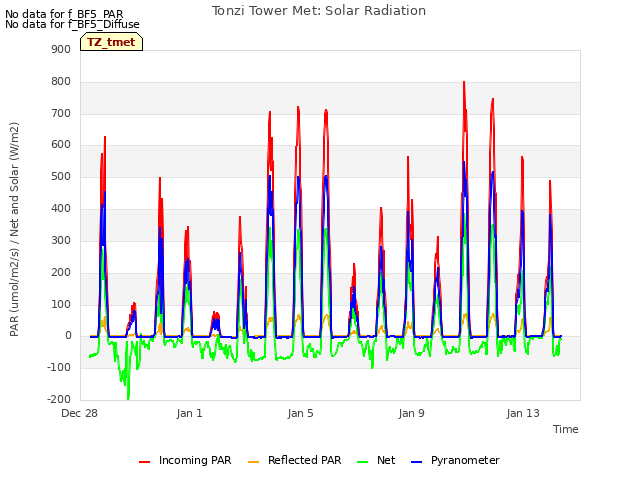The width and height of the screenshot is (640, 480).
Task: Click the y-axis title PAR / Net and Solar
Action: pos(14,229)
